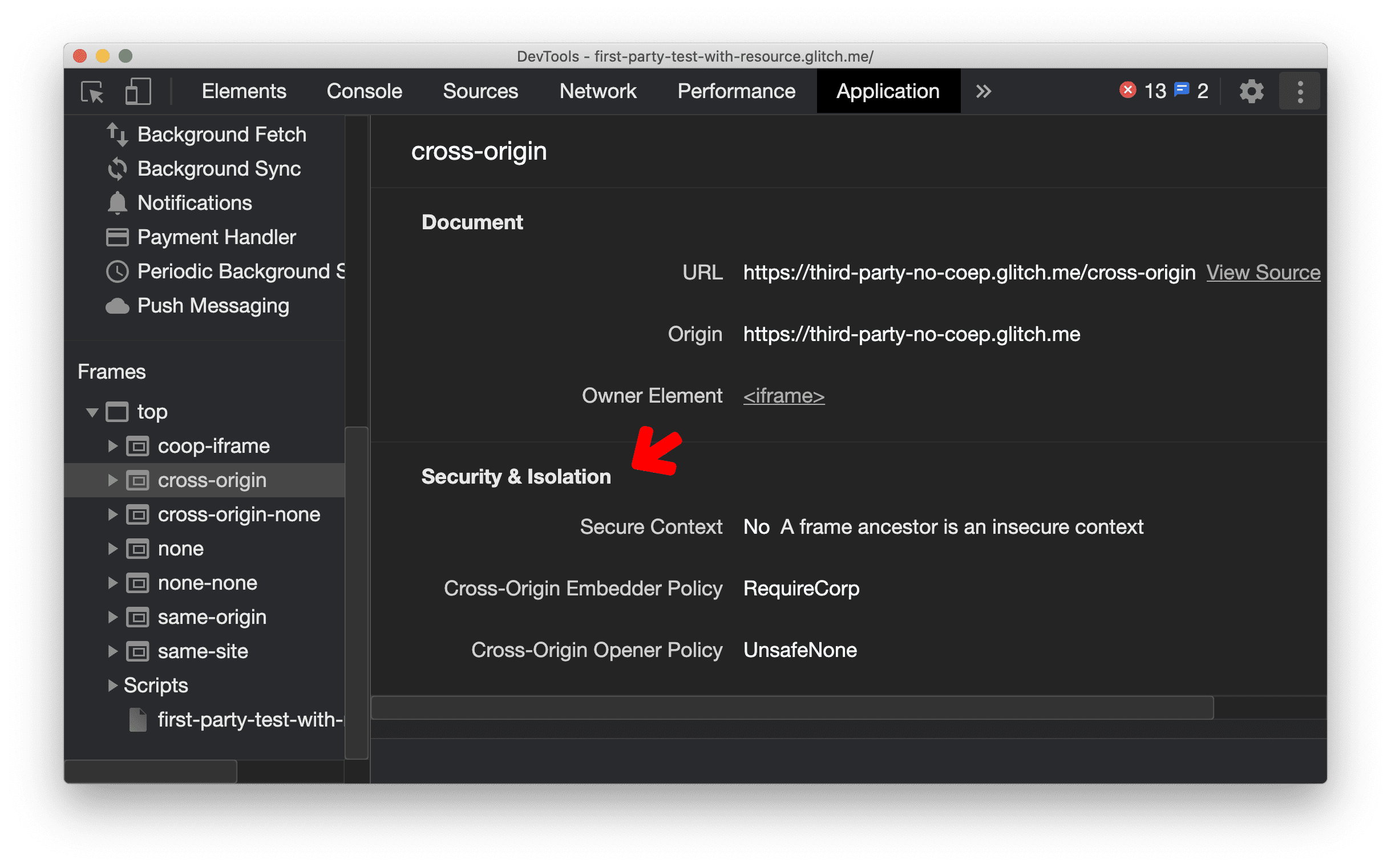The image size is (1391, 868).
Task: Click the settings gear icon
Action: [1252, 91]
